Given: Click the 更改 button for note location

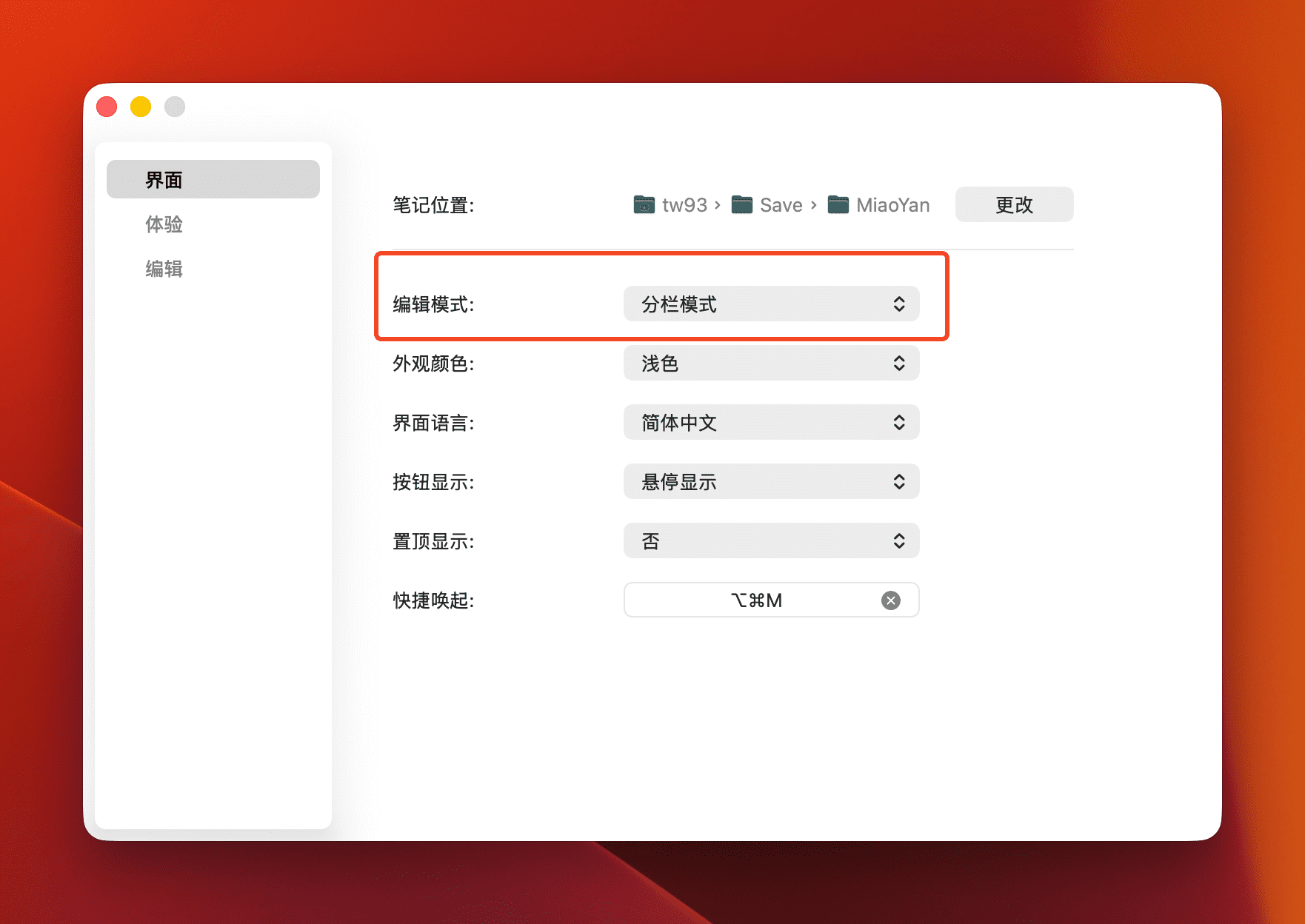Looking at the screenshot, I should pos(1014,205).
